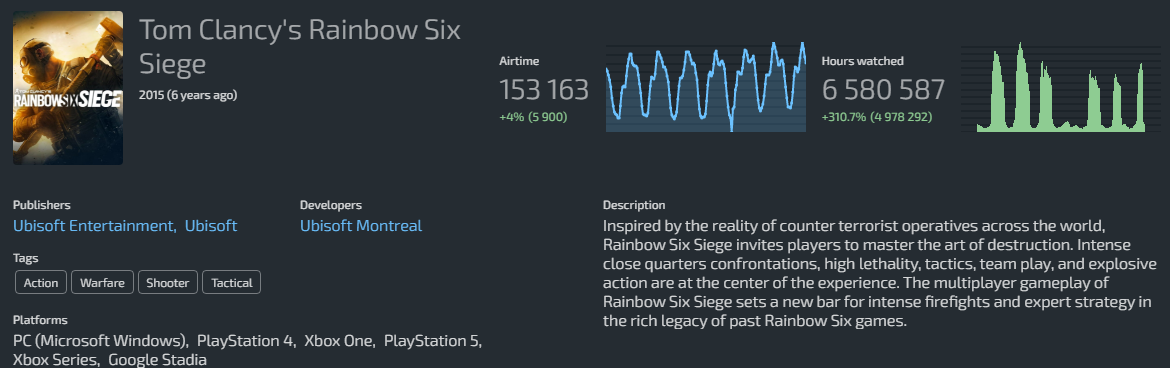Click the PlayStation 4 platform text
Screen dimensions: 1170x368
pos(245,341)
